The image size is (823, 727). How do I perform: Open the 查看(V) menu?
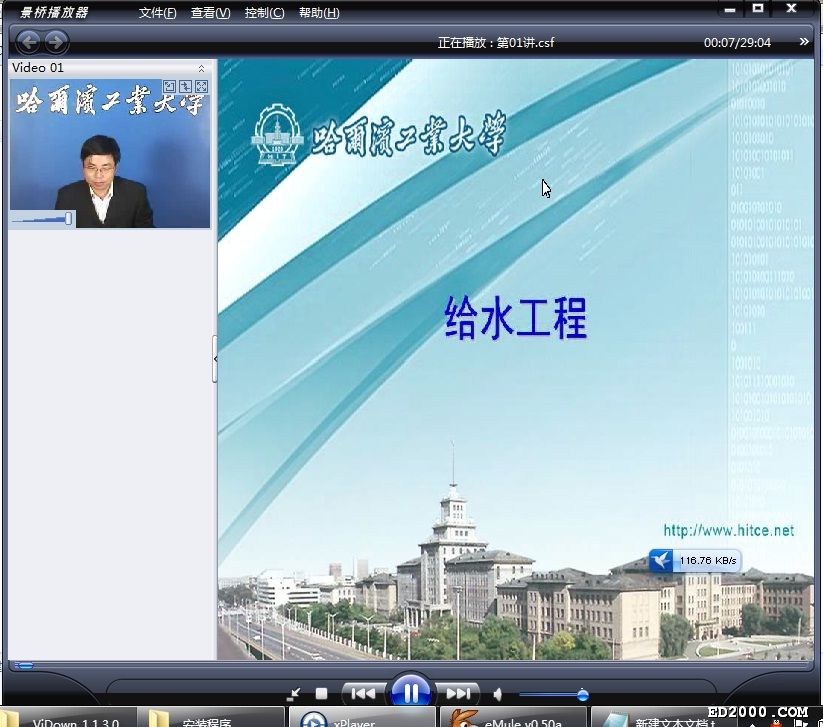tap(210, 13)
